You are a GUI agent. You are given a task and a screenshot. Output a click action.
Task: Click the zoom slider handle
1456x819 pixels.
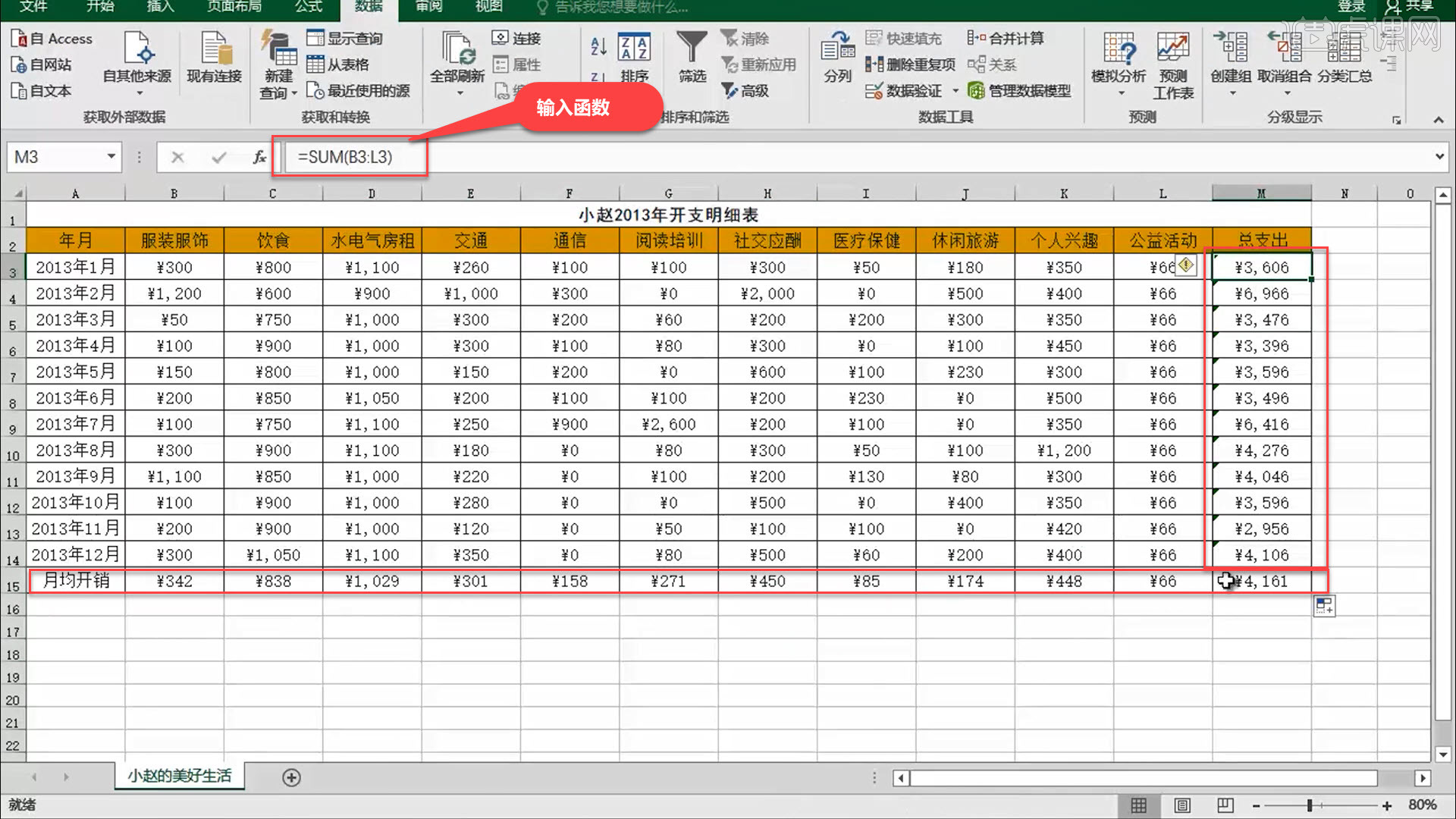point(1310,806)
